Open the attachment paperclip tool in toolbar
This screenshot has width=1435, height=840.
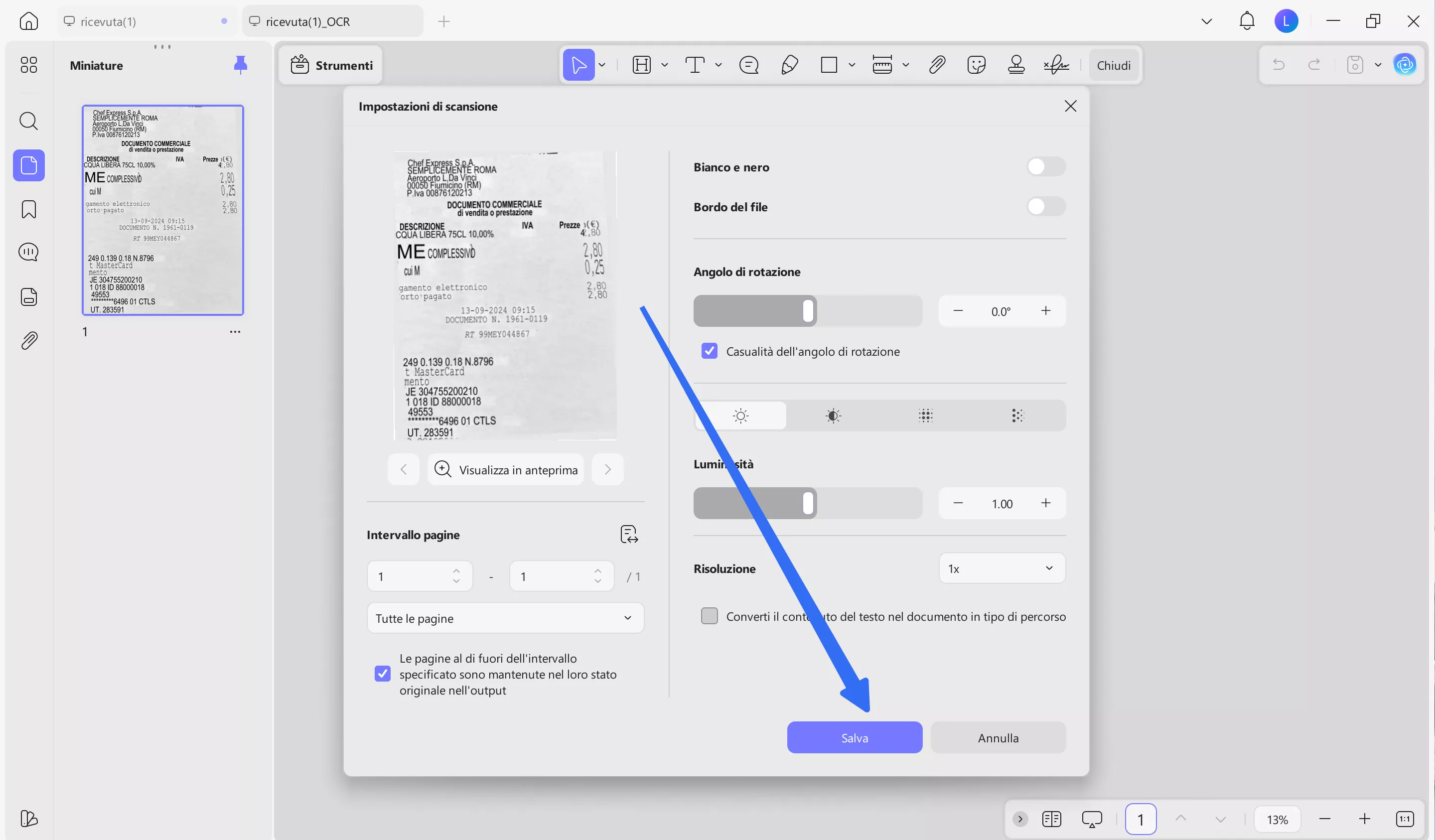937,65
